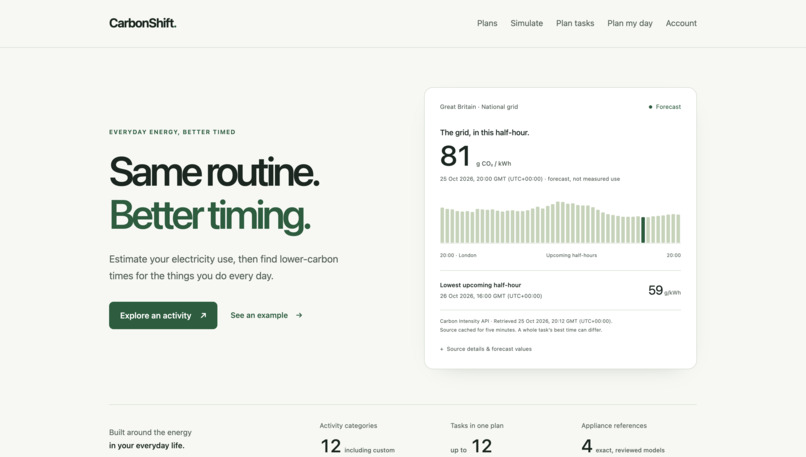The image size is (806, 457).
Task: Follow the See an example link
Action: (x=266, y=315)
